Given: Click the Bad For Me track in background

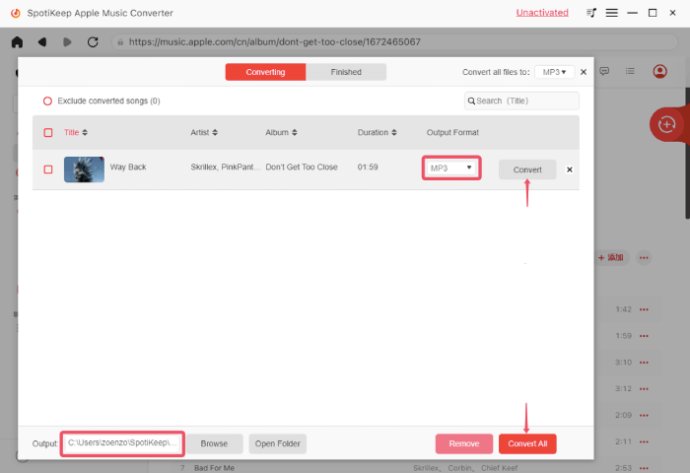Looking at the screenshot, I should 214,468.
